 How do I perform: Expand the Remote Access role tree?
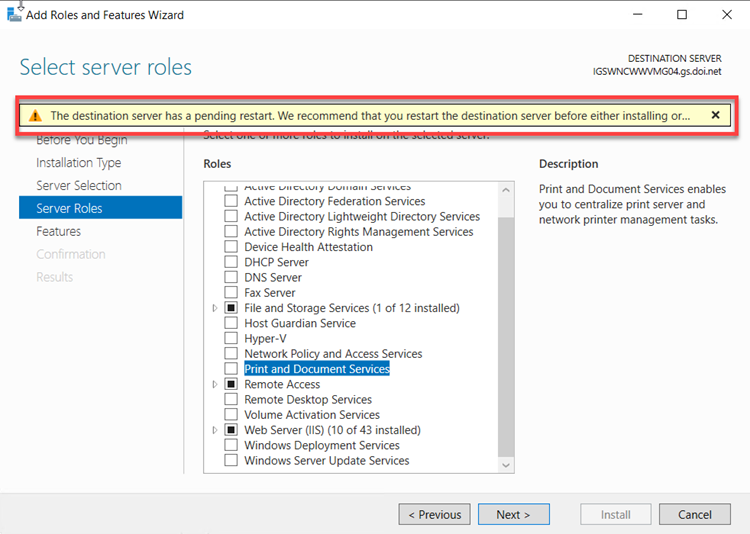(215, 385)
